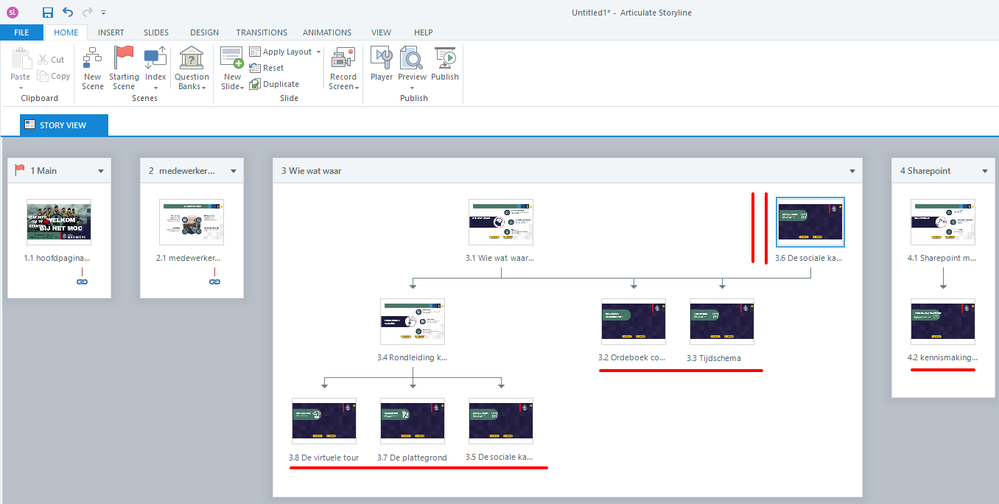
Task: Go to the DESIGN tab
Action: (204, 32)
